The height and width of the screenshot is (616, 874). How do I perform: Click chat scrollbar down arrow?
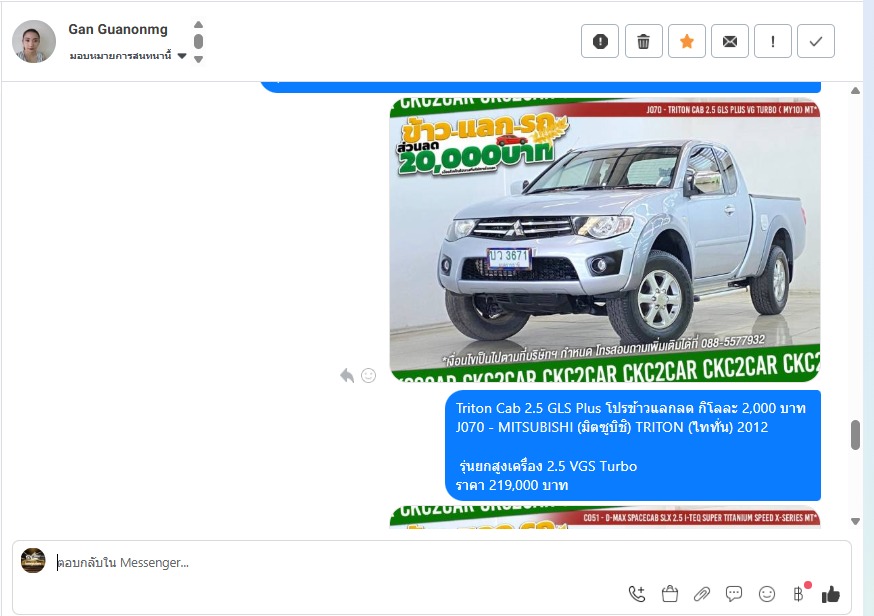coord(856,521)
